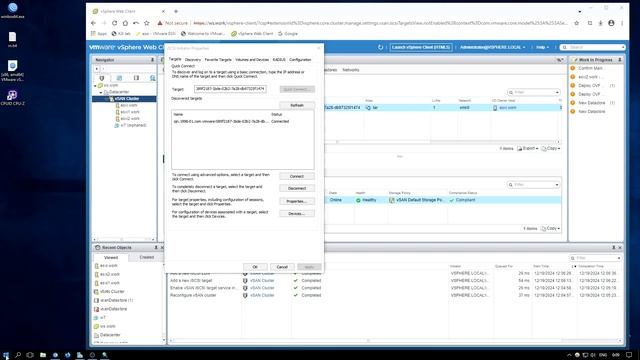Image resolution: width=640 pixels, height=360 pixels.
Task: Select the vSAN Cluster tree node
Action: [127, 99]
